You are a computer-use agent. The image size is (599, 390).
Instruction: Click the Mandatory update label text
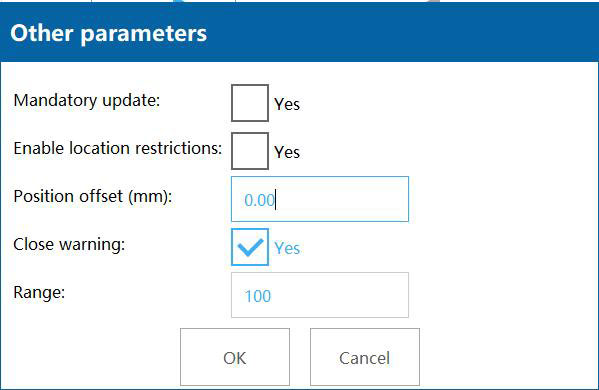(87, 101)
